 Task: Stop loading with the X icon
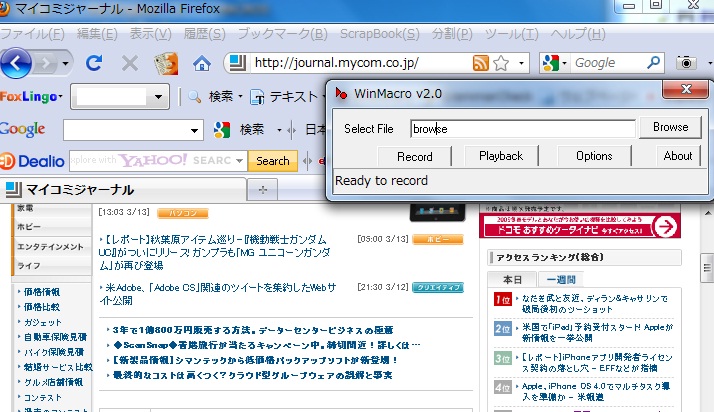[130, 63]
